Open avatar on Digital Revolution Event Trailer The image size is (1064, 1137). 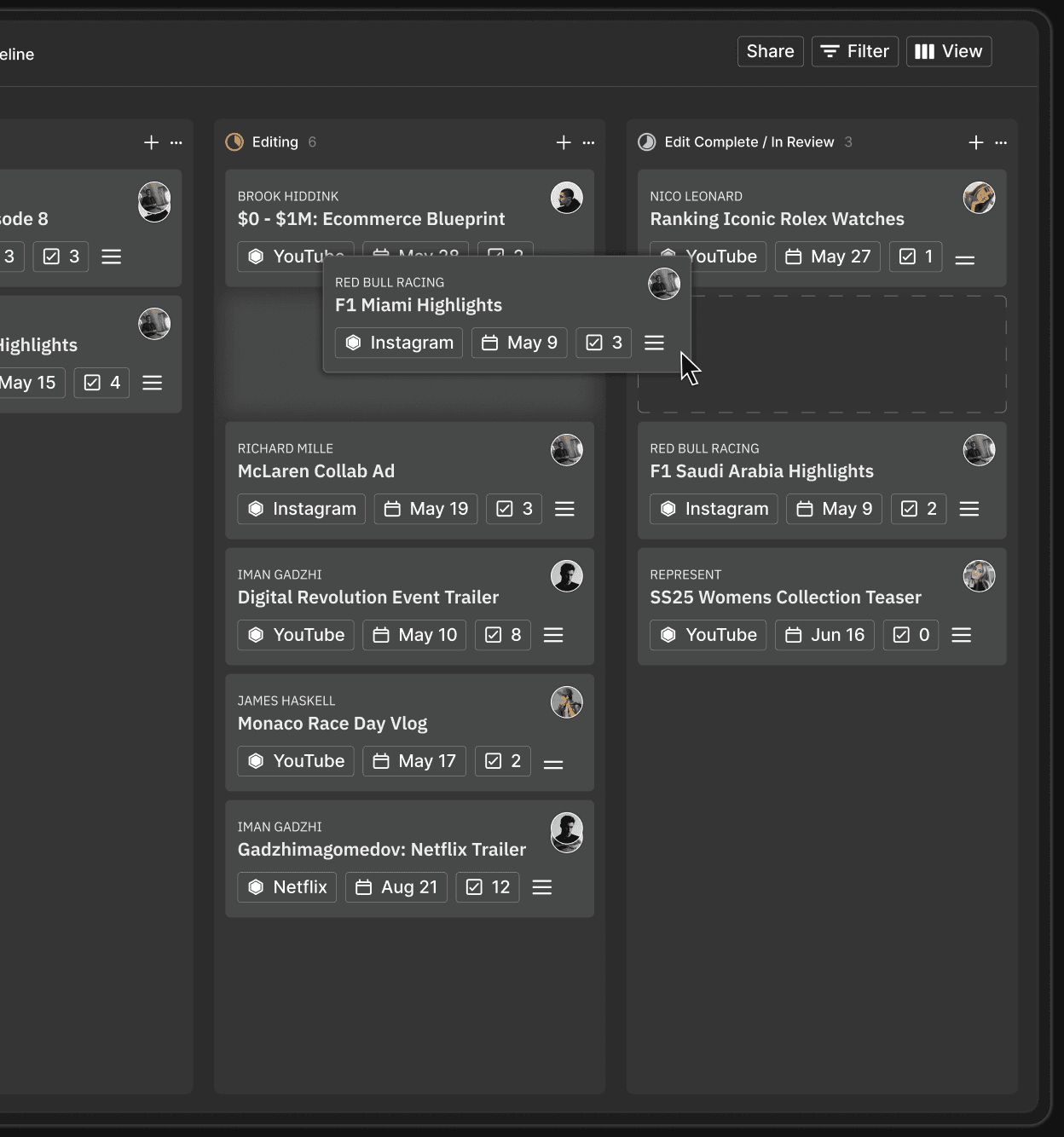566,576
